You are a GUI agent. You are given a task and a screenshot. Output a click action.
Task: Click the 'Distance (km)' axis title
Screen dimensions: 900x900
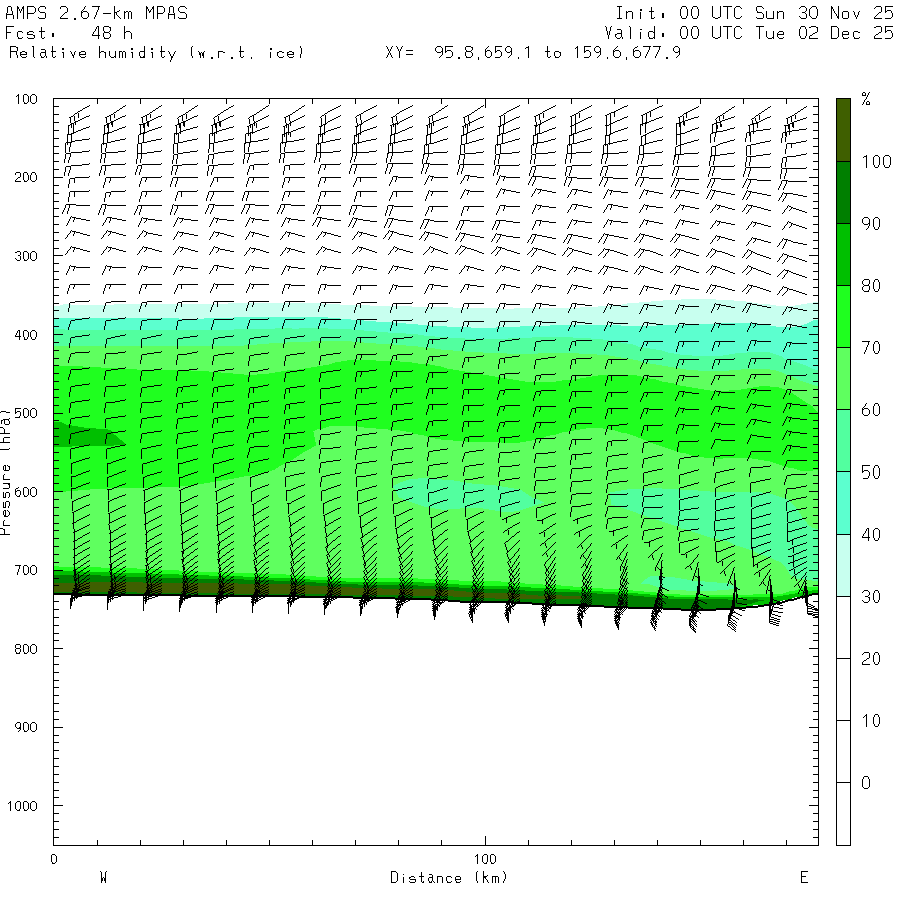pos(449,878)
